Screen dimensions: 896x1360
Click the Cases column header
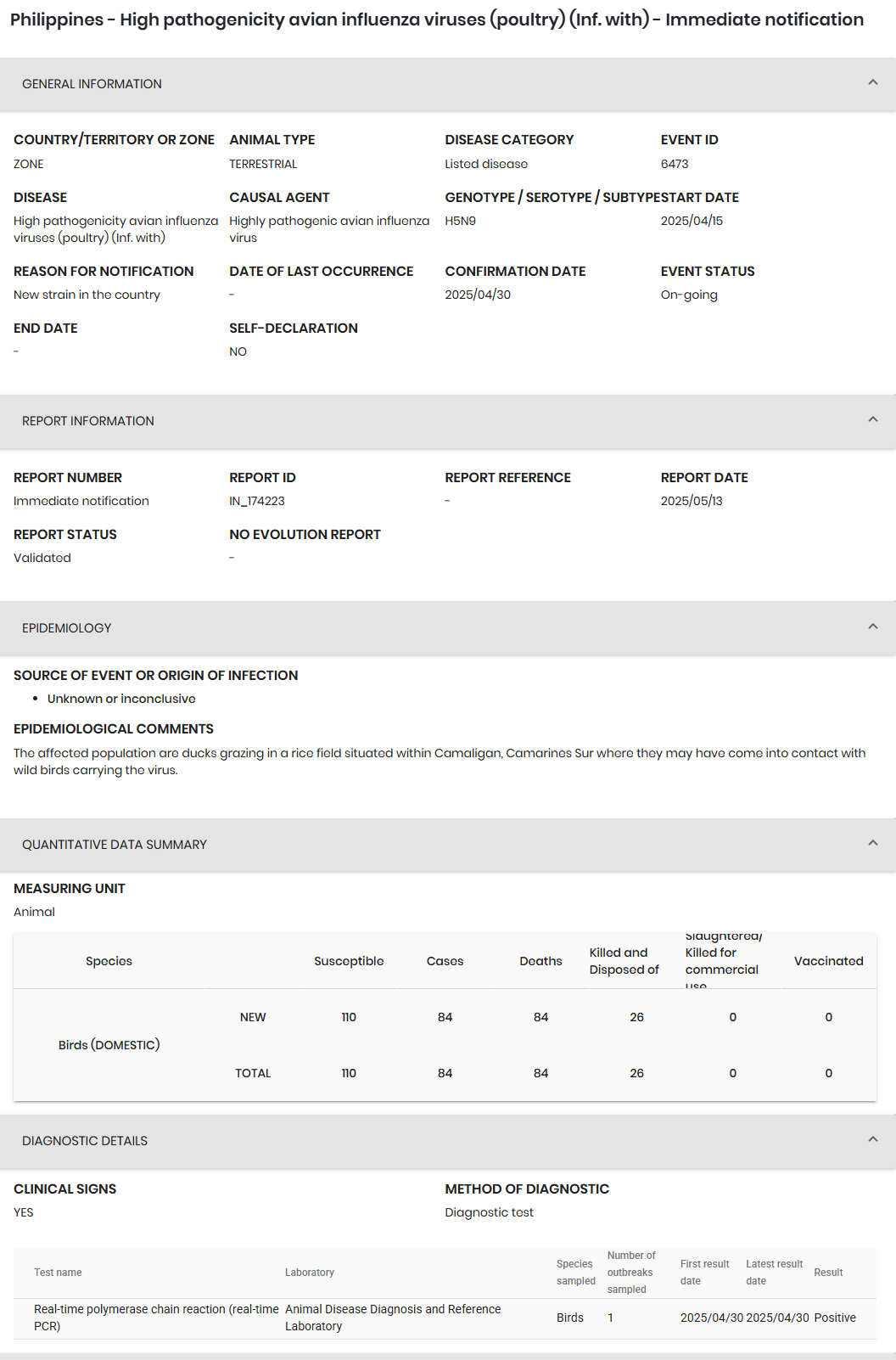[445, 961]
